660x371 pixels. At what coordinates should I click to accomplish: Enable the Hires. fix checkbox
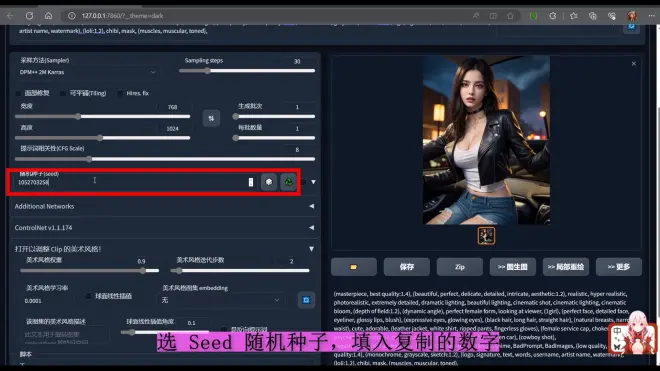[x=120, y=93]
